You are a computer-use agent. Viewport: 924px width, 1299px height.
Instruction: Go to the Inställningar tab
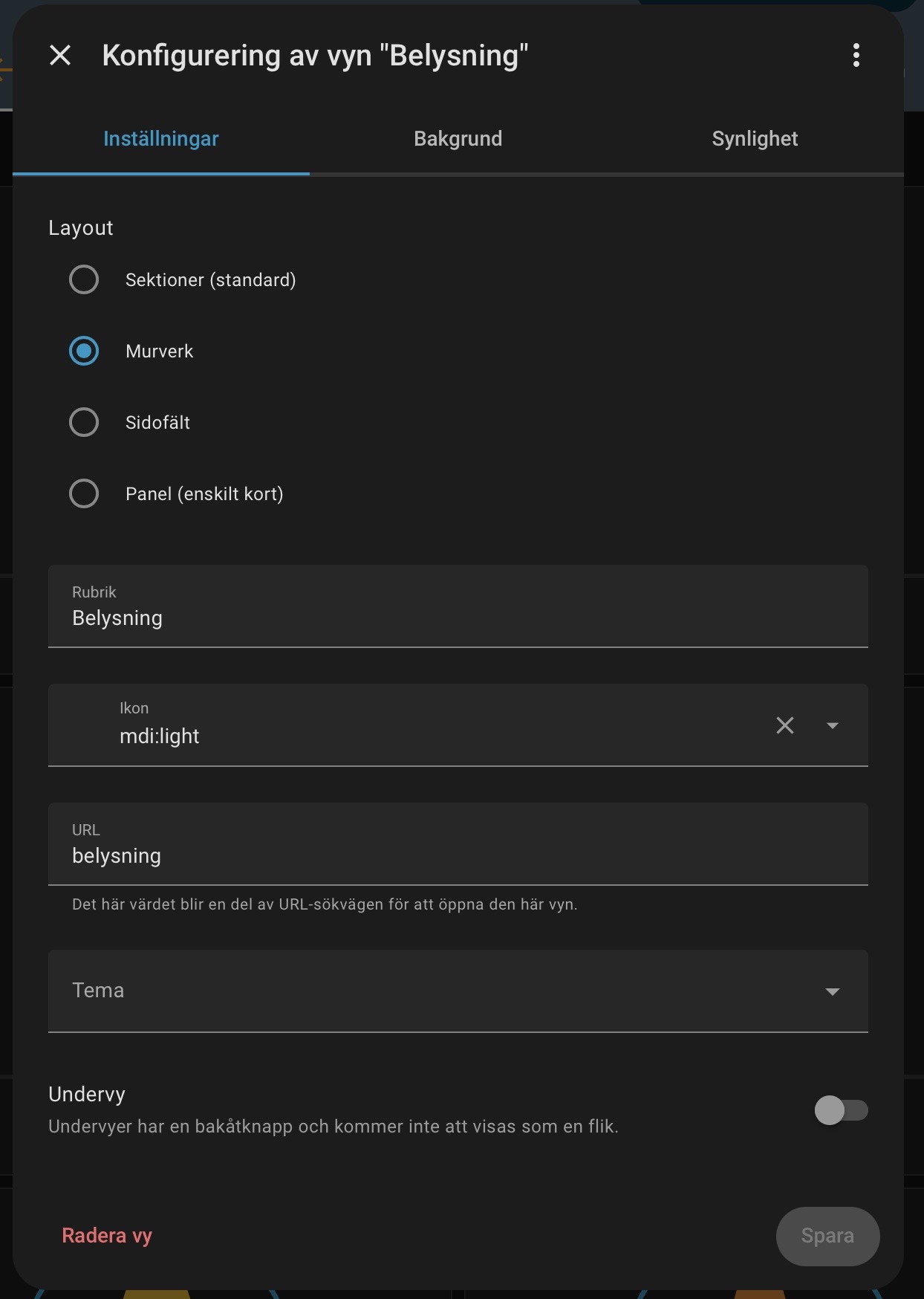pyautogui.click(x=161, y=139)
